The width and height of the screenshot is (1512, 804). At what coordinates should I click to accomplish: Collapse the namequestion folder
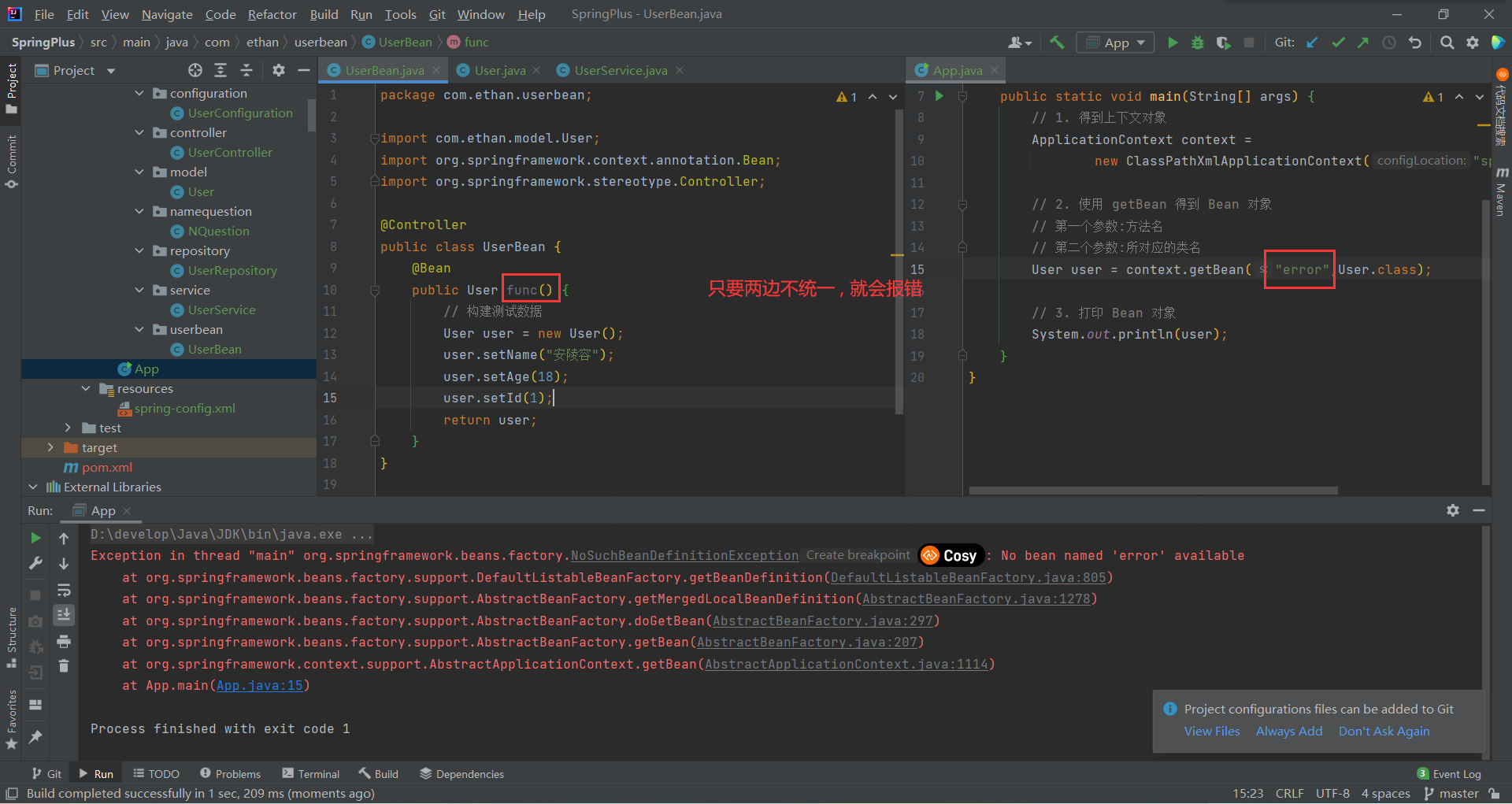click(139, 211)
